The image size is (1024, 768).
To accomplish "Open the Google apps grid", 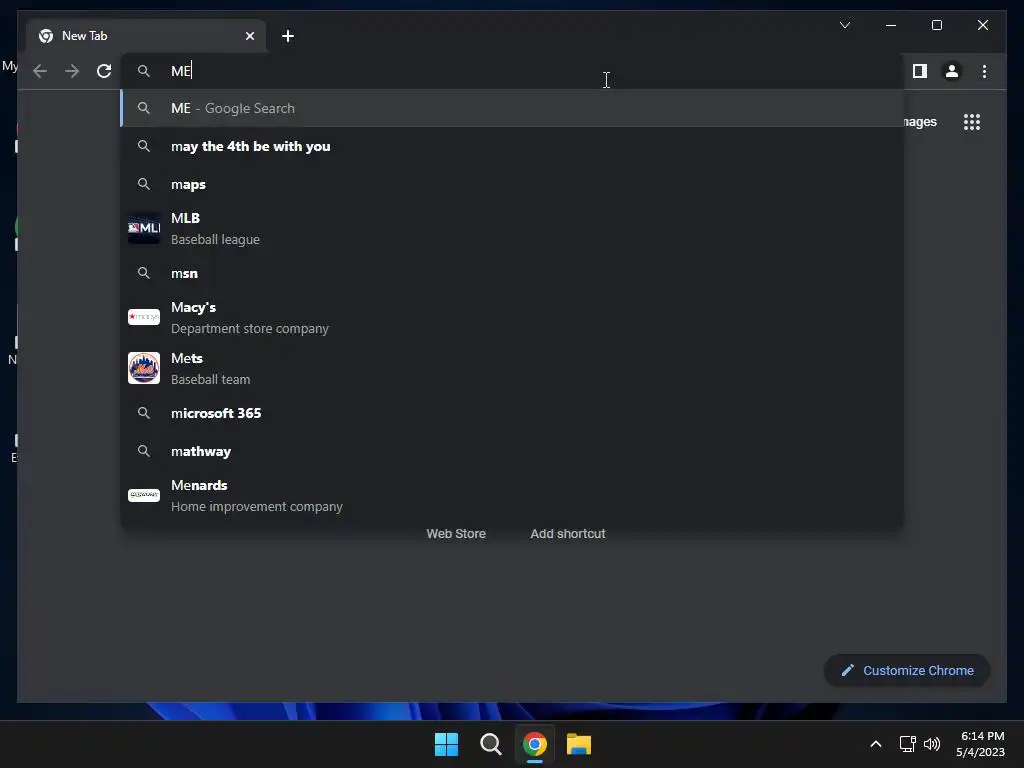I will [x=972, y=122].
